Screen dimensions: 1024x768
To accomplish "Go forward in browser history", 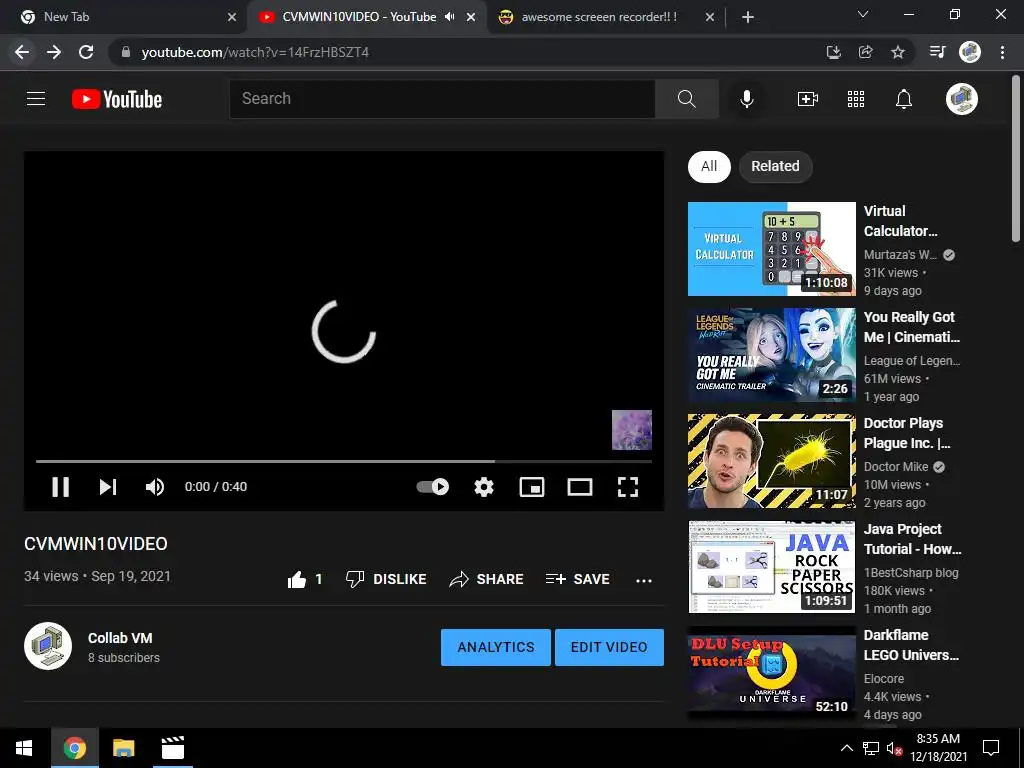I will (x=54, y=52).
